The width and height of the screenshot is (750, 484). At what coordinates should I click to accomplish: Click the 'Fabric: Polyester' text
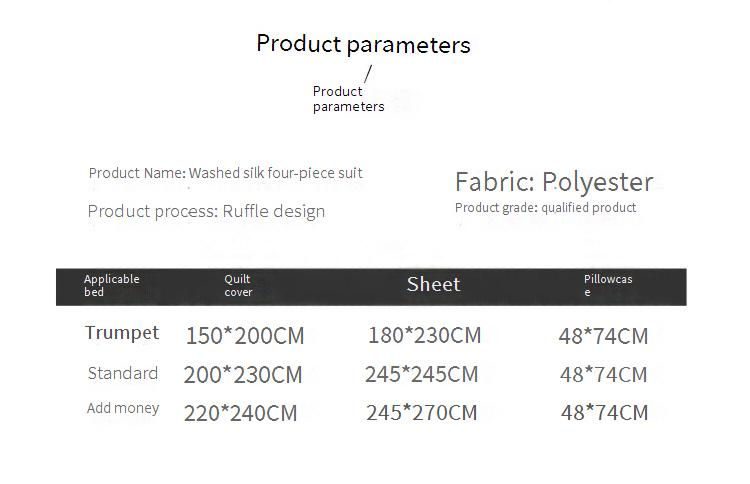coord(553,182)
